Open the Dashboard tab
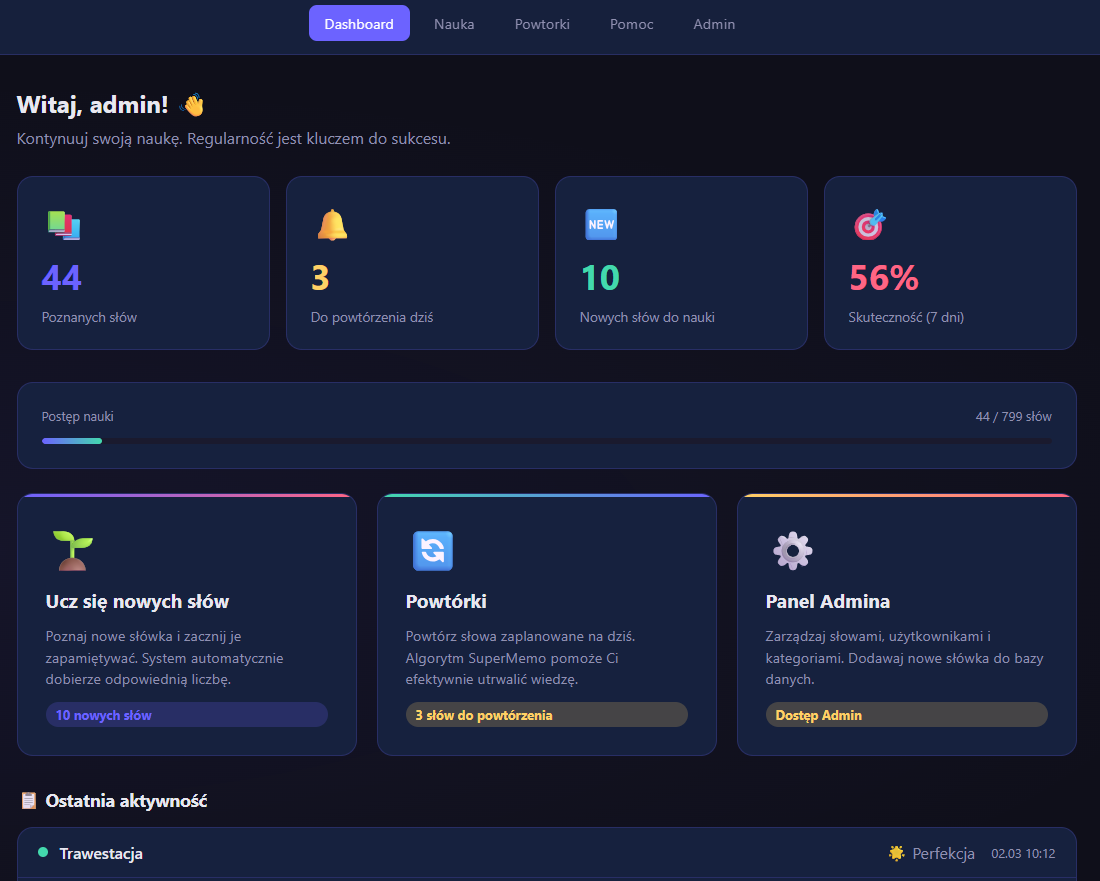 tap(359, 23)
